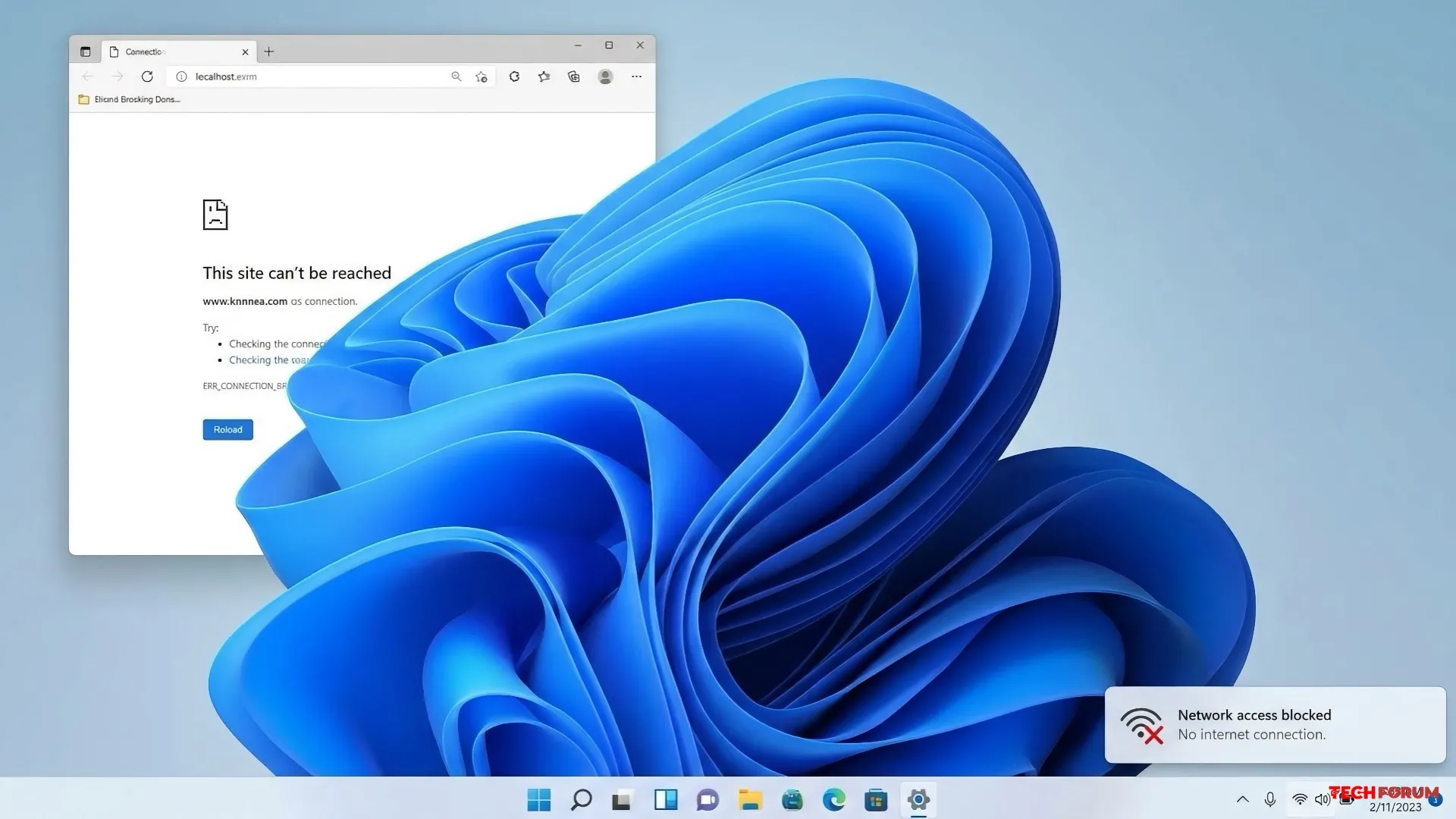Open the Collections icon
The height and width of the screenshot is (819, 1456).
click(x=574, y=77)
